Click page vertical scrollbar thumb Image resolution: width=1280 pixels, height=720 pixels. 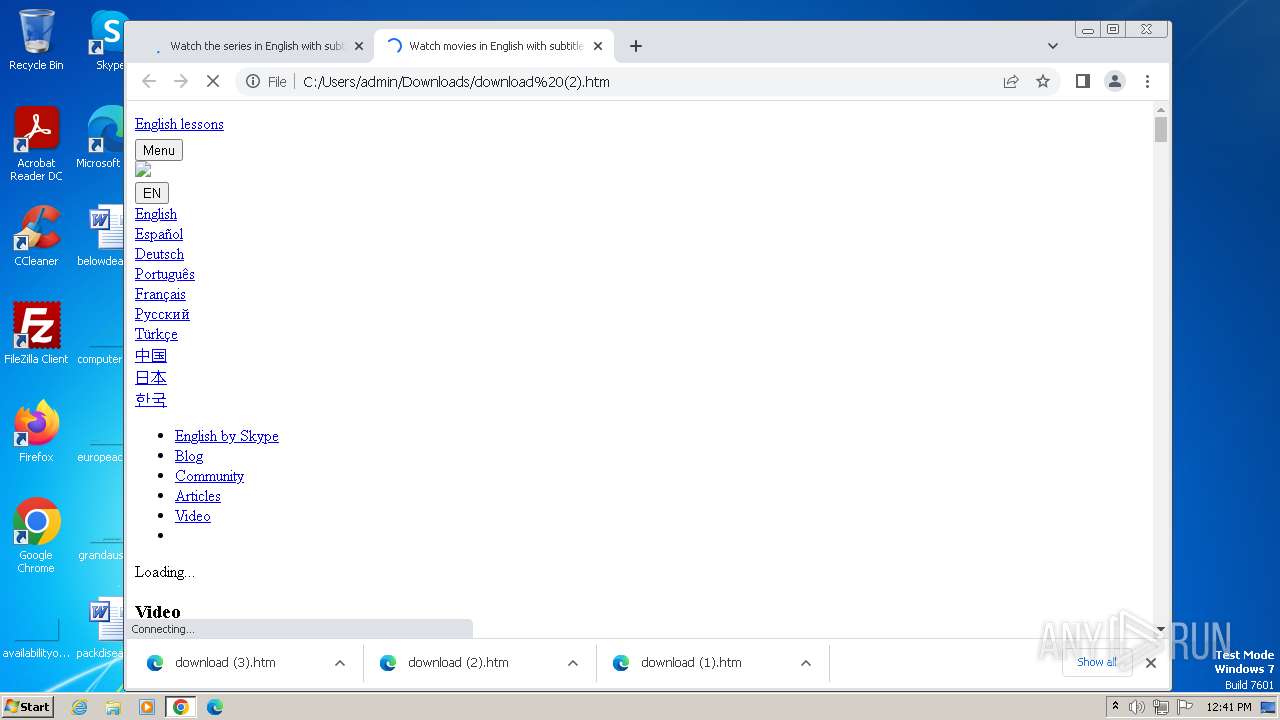point(1160,130)
